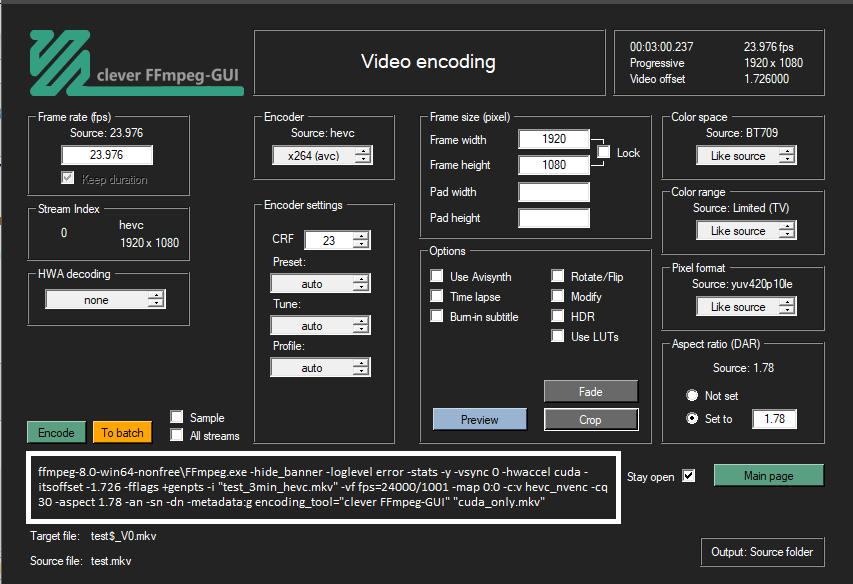Viewport: 853px width, 584px height.
Task: Open the HWA decoding none selector
Action: [x=106, y=300]
